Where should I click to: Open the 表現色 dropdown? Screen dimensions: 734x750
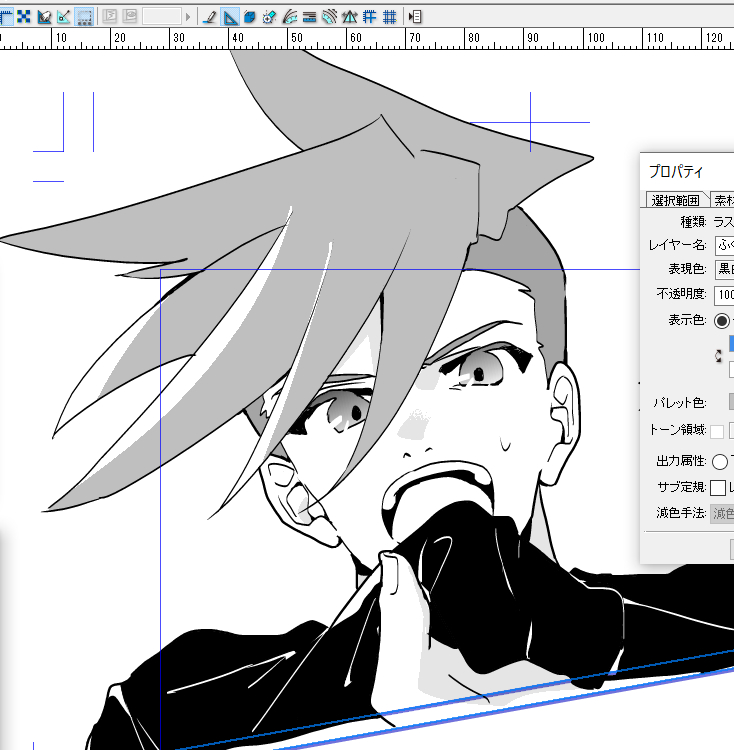pos(724,269)
